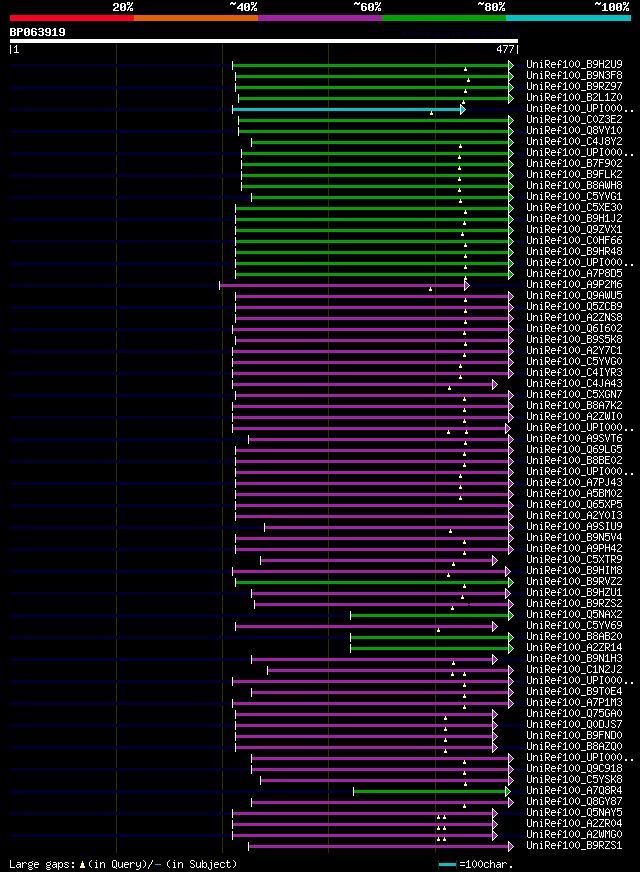
Task: Select the UniRef100_A2Y7C1 label
Action: (x=574, y=351)
